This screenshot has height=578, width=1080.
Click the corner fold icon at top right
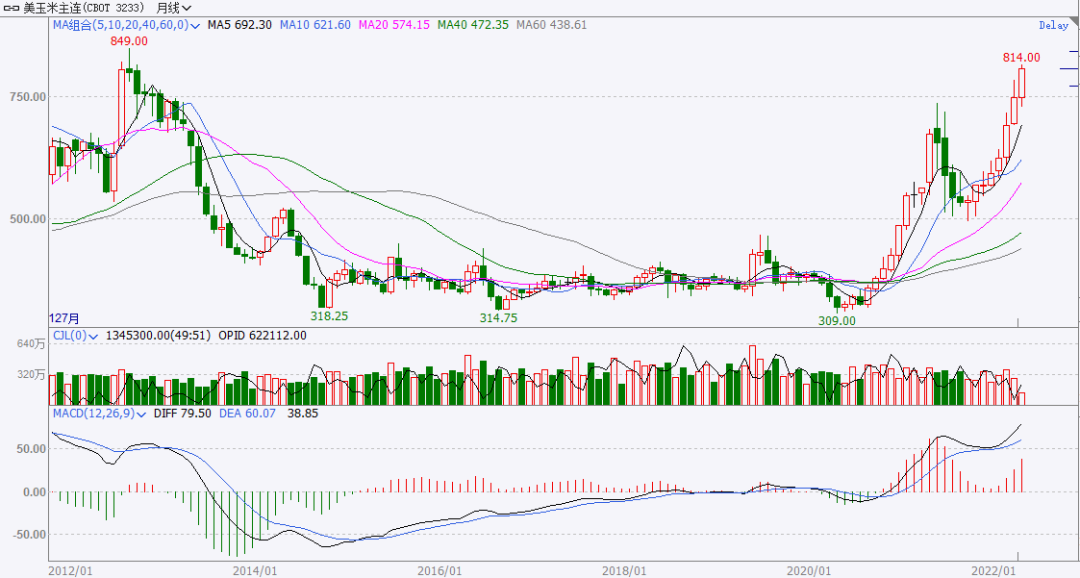[x=1073, y=23]
